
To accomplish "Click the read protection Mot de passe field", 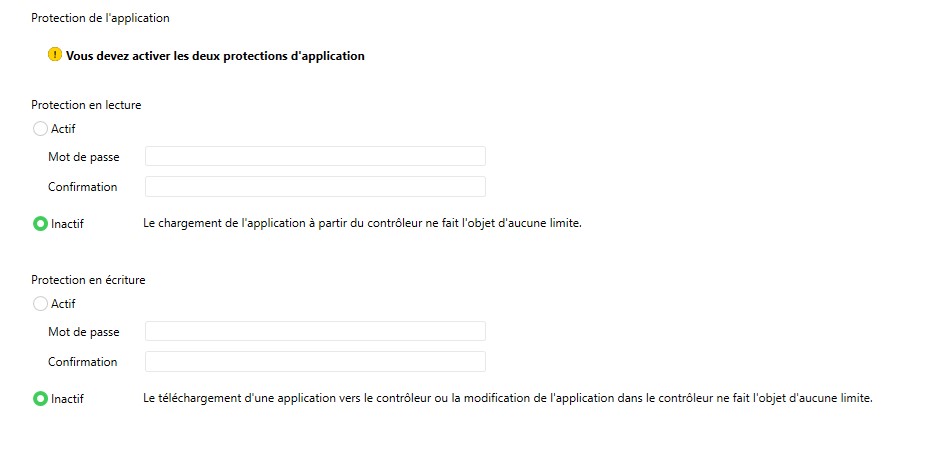I will pos(315,156).
